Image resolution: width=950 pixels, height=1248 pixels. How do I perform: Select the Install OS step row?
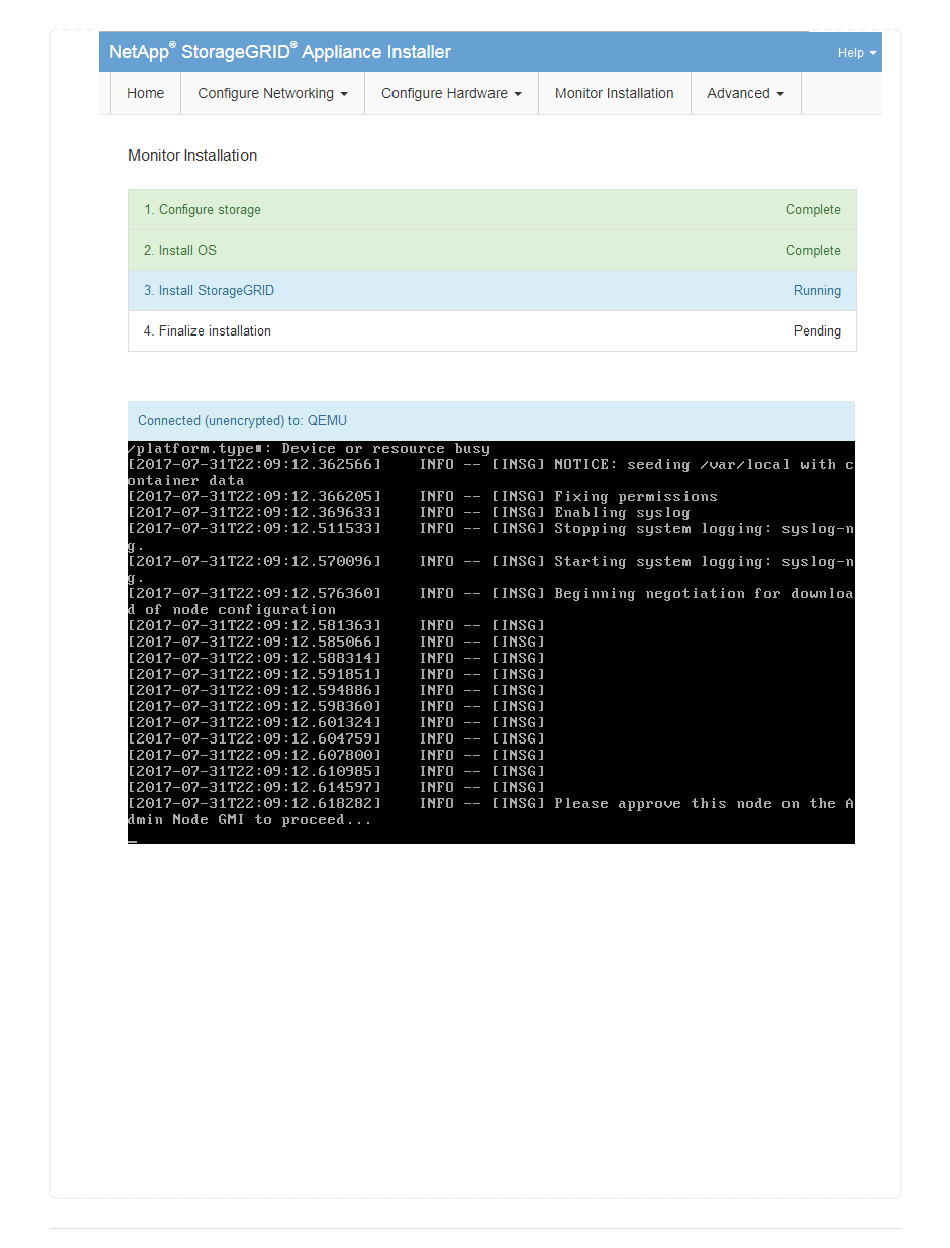click(x=492, y=250)
